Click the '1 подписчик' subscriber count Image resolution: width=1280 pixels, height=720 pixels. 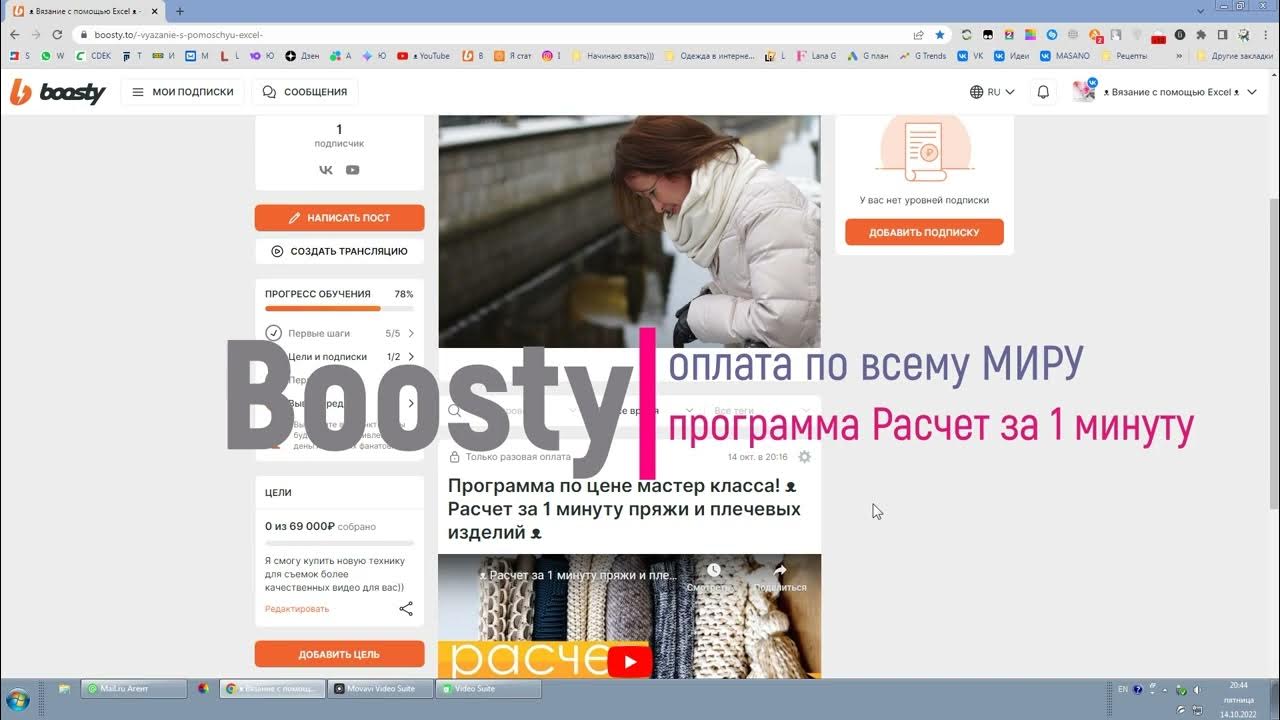[x=339, y=136]
